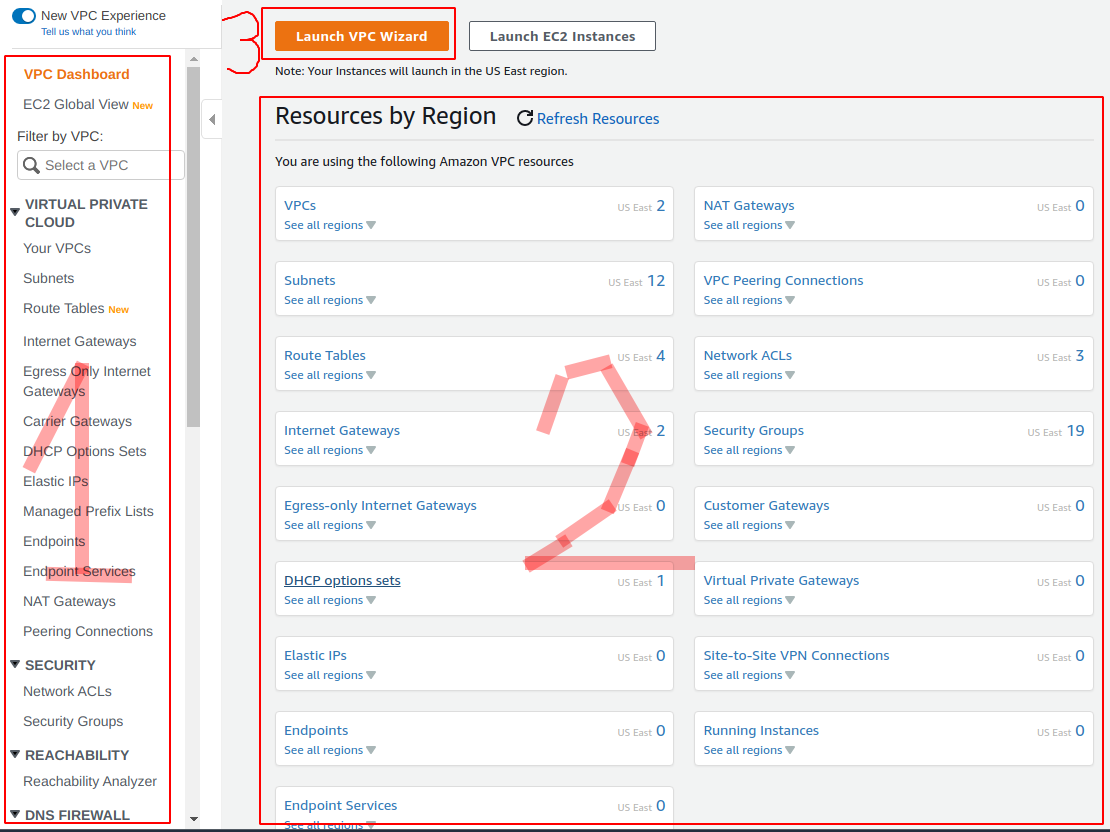
Task: Click the Network ACLs count 3
Action: click(1080, 355)
